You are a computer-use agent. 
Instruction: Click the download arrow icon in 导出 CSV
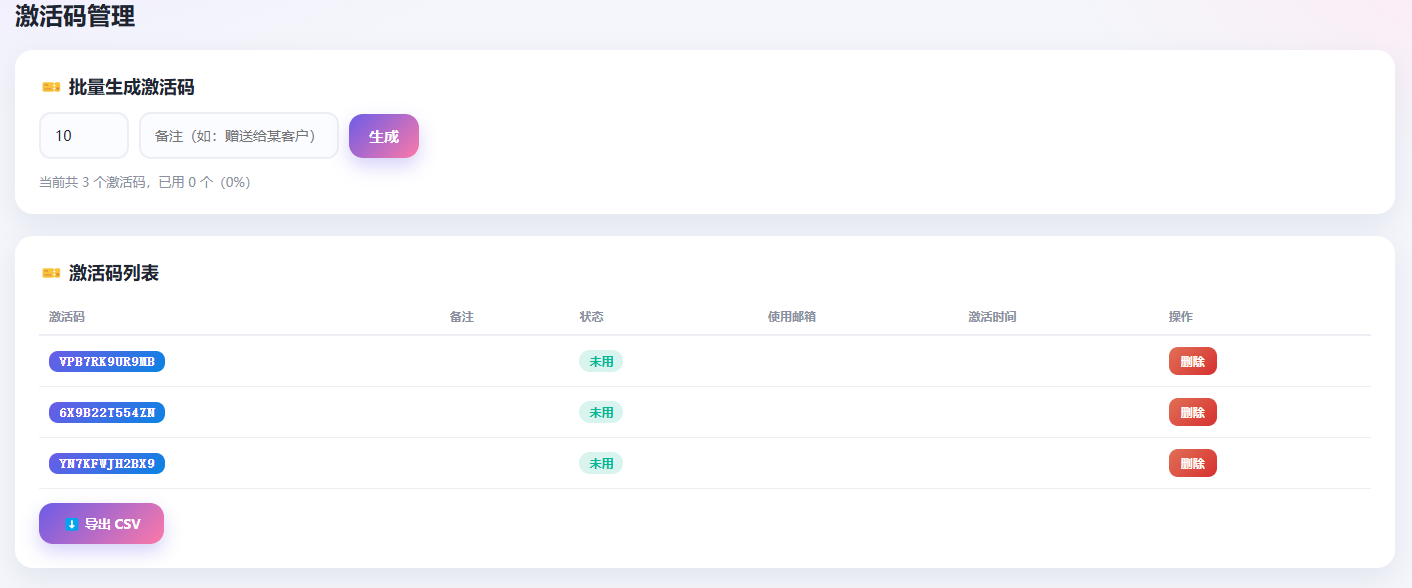point(71,524)
